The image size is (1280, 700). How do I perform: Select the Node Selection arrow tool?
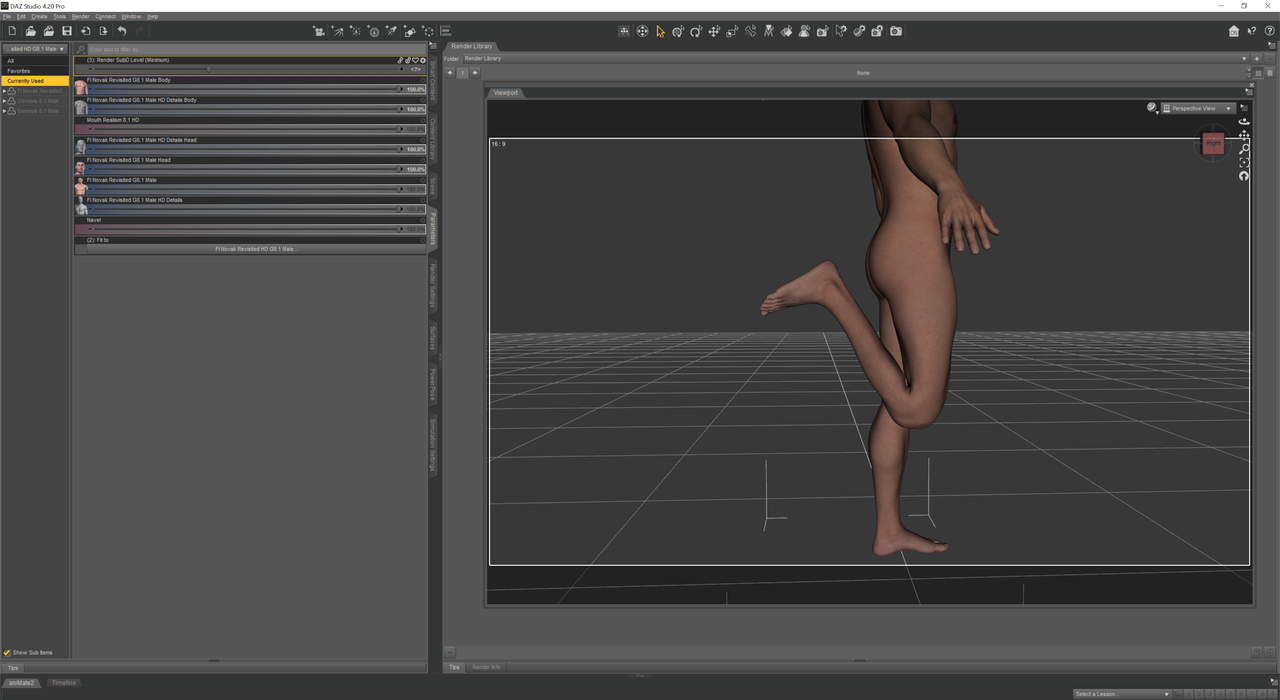[660, 32]
